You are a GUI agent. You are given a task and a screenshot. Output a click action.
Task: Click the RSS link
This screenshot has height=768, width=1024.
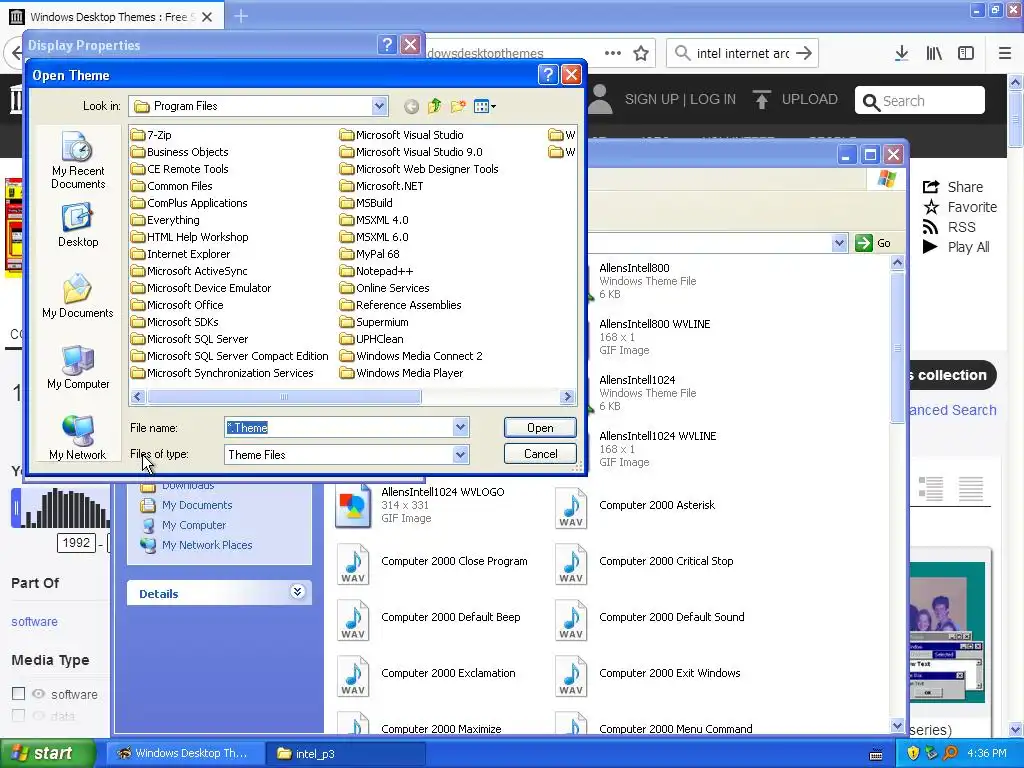point(949,227)
